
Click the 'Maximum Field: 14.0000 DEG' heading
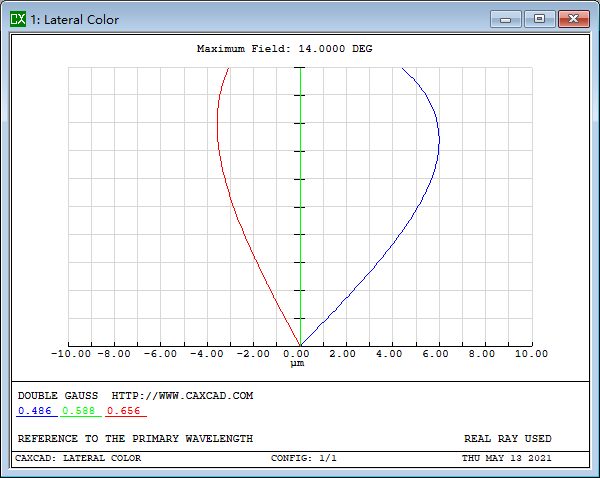tap(284, 49)
